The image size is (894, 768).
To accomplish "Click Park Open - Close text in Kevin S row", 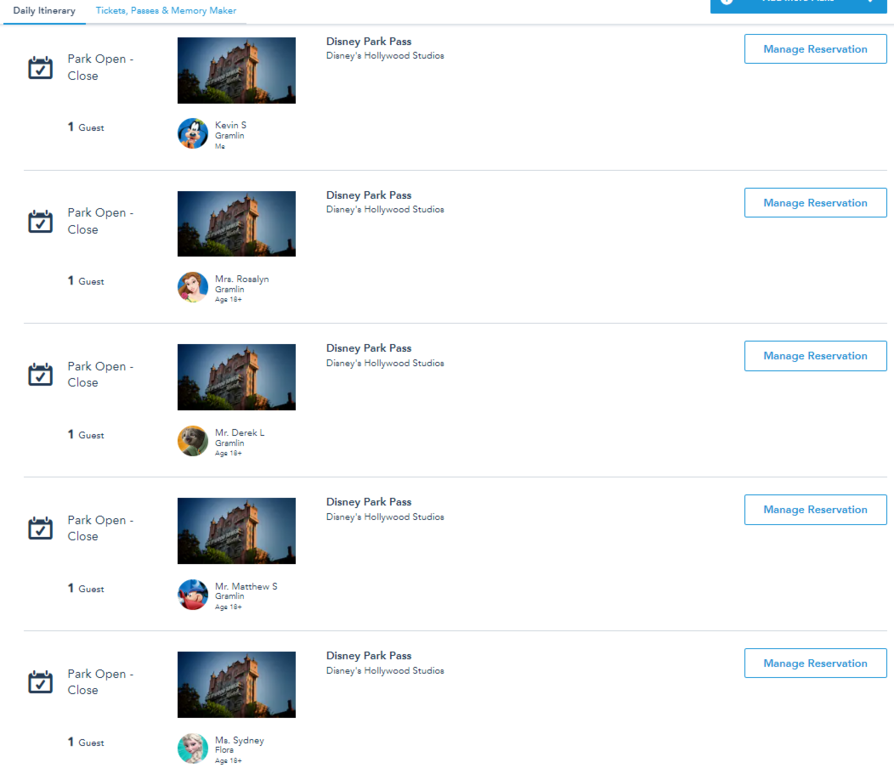I will pyautogui.click(x=100, y=67).
